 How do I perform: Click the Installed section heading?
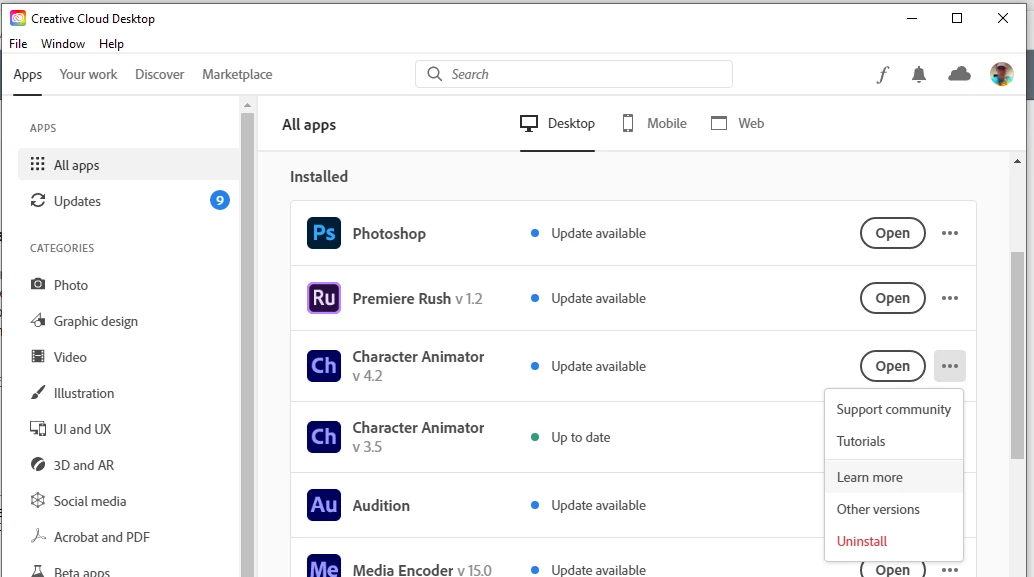click(319, 177)
